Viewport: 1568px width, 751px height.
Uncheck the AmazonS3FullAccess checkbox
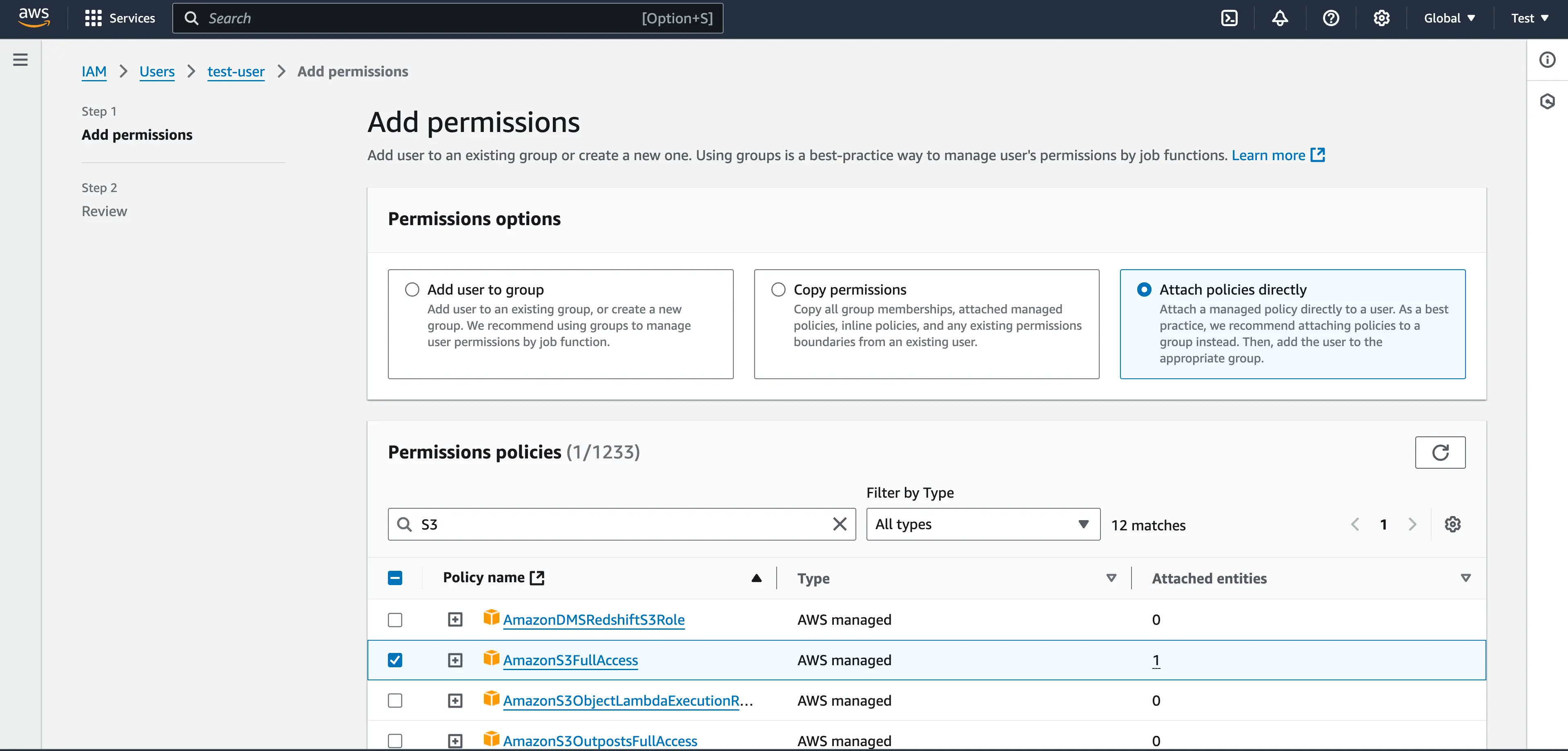[395, 660]
